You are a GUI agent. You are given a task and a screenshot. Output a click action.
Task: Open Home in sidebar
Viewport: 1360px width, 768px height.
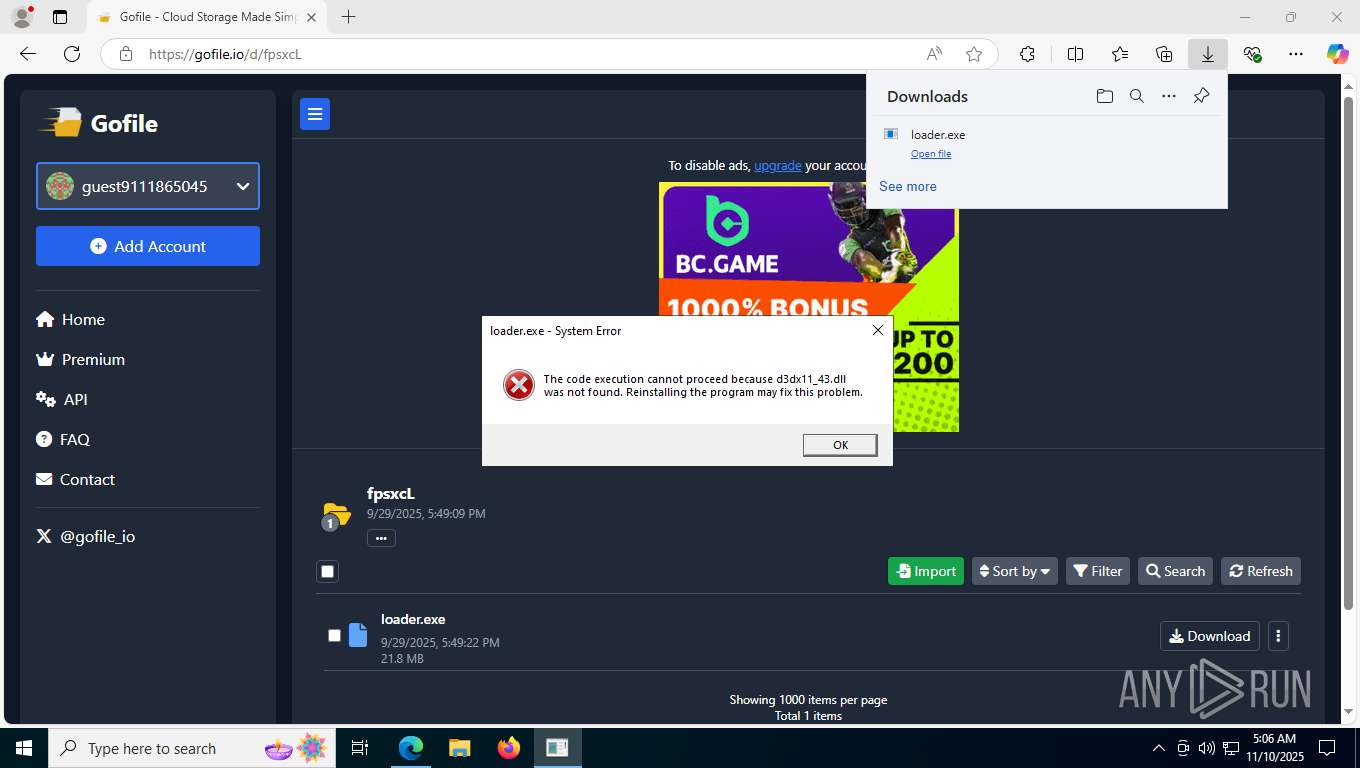(x=71, y=319)
